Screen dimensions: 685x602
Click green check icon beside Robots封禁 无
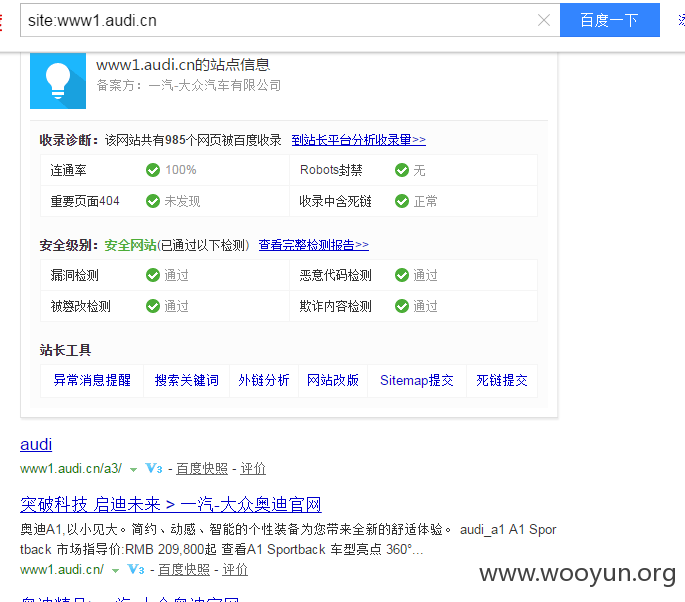[402, 170]
